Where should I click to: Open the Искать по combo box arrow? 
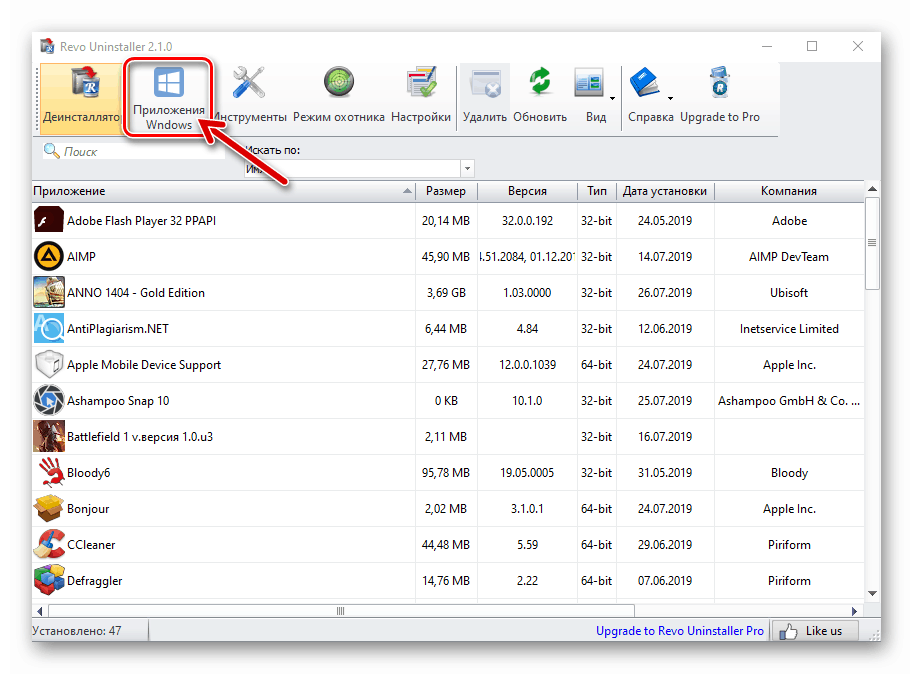coord(468,169)
